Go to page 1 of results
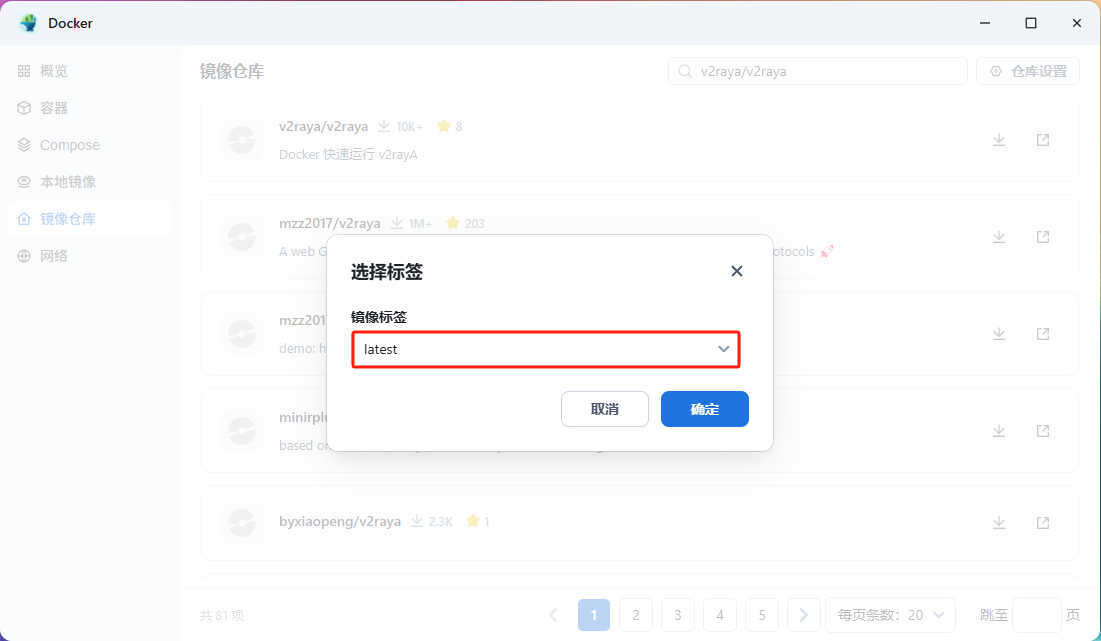 tap(594, 615)
